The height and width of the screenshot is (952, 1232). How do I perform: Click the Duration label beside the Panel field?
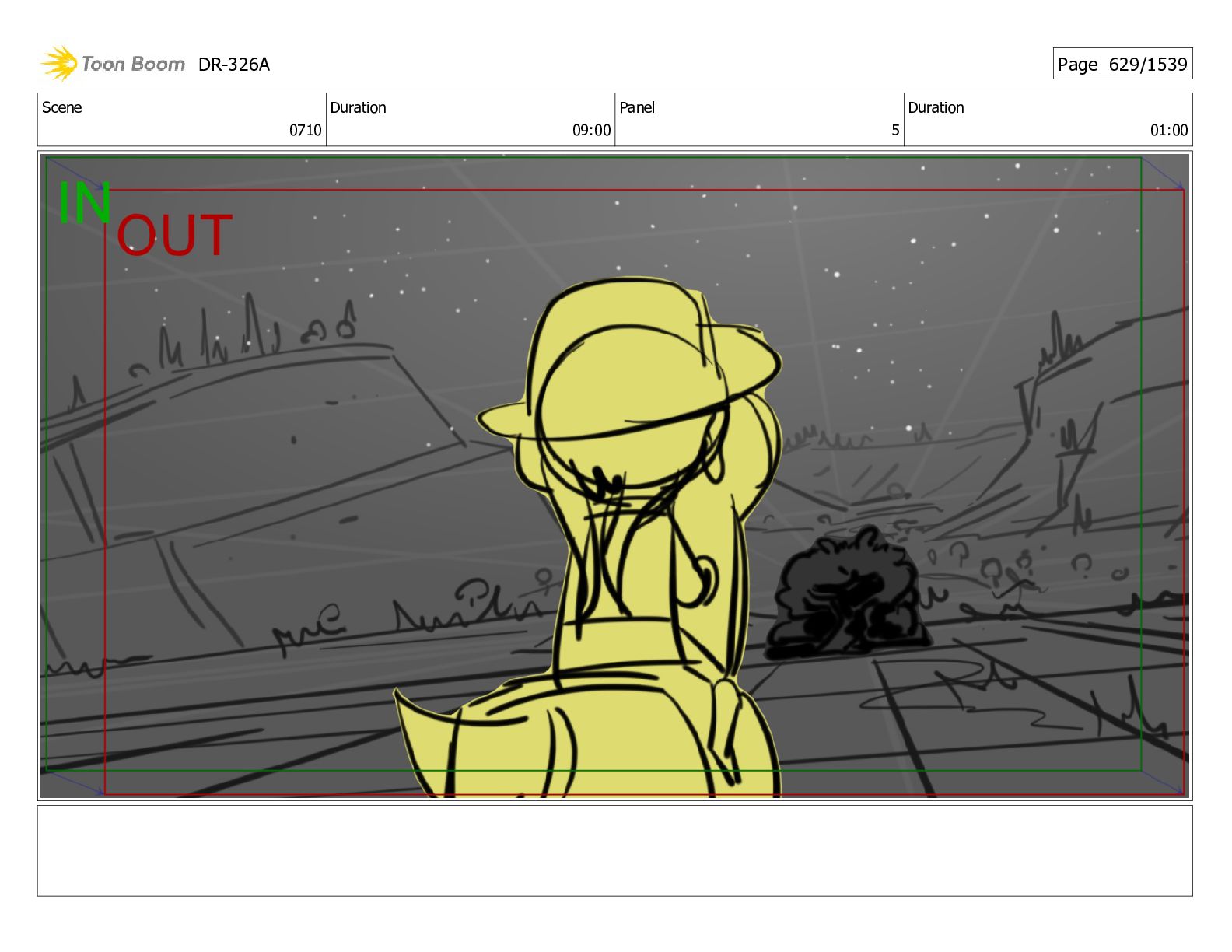tap(936, 107)
